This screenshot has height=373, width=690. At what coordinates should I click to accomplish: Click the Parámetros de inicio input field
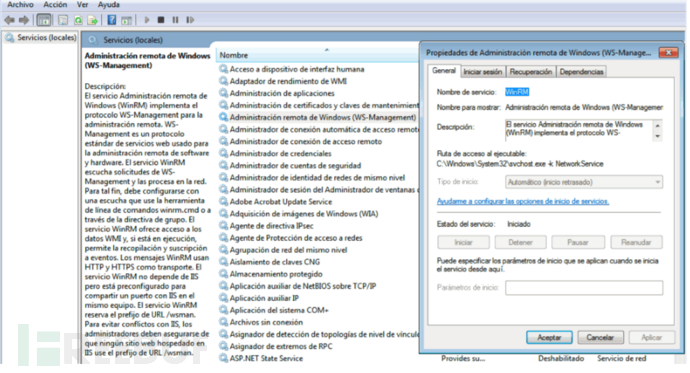(584, 288)
